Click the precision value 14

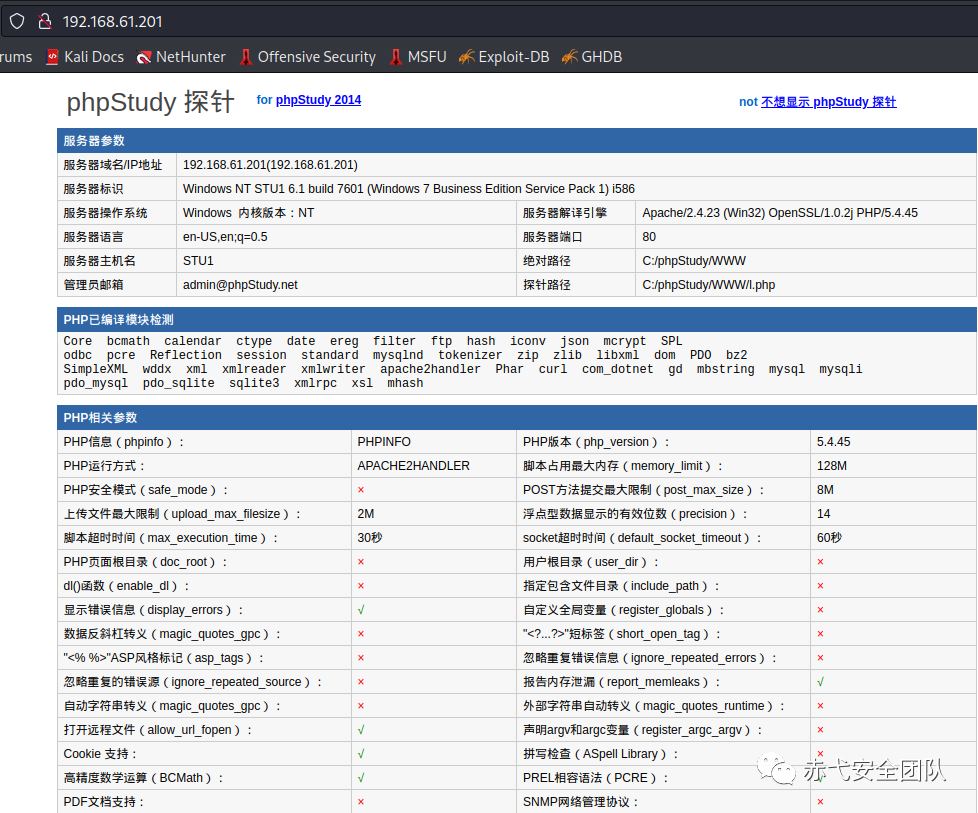click(x=823, y=514)
